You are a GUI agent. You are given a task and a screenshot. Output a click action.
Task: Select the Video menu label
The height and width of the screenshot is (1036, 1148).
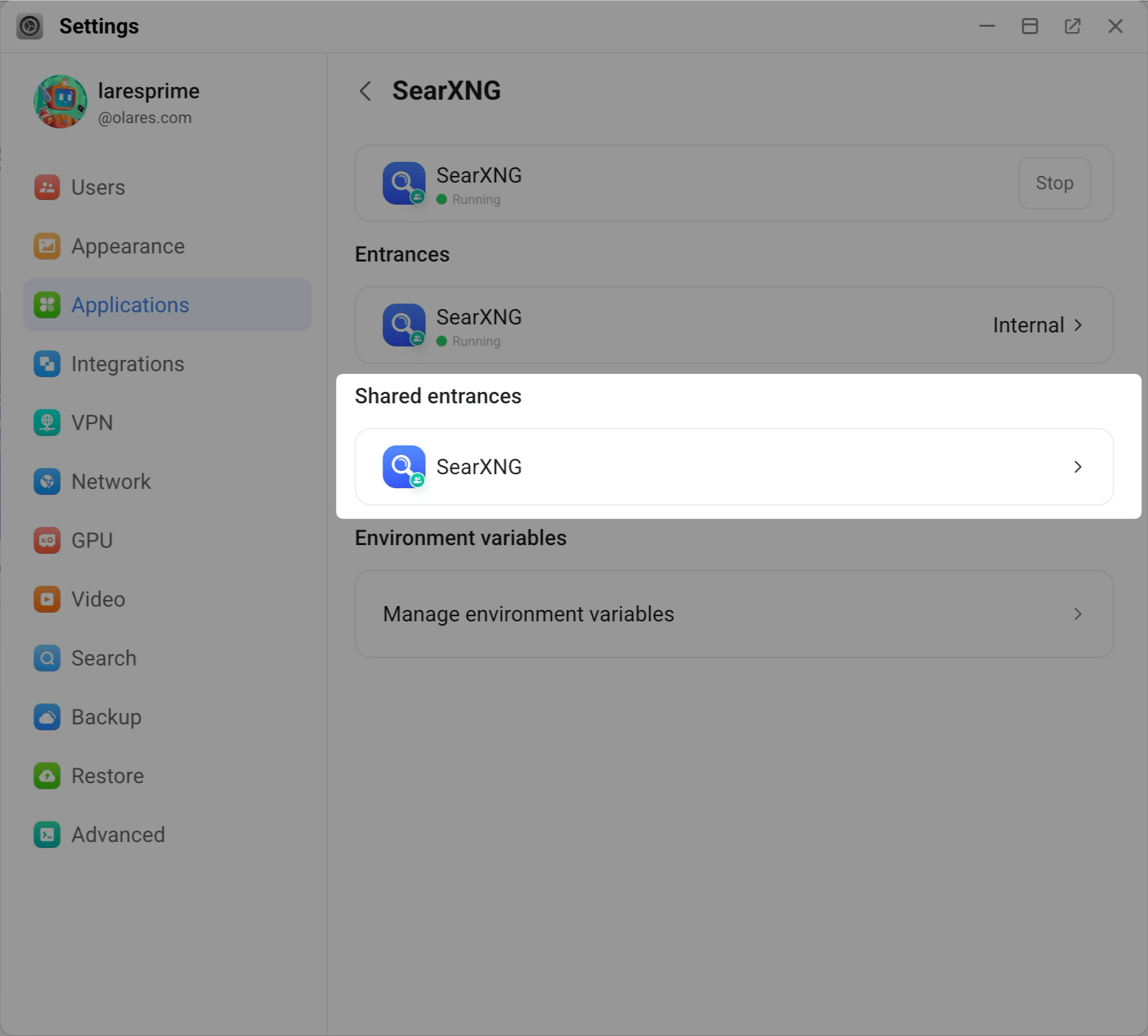(98, 599)
